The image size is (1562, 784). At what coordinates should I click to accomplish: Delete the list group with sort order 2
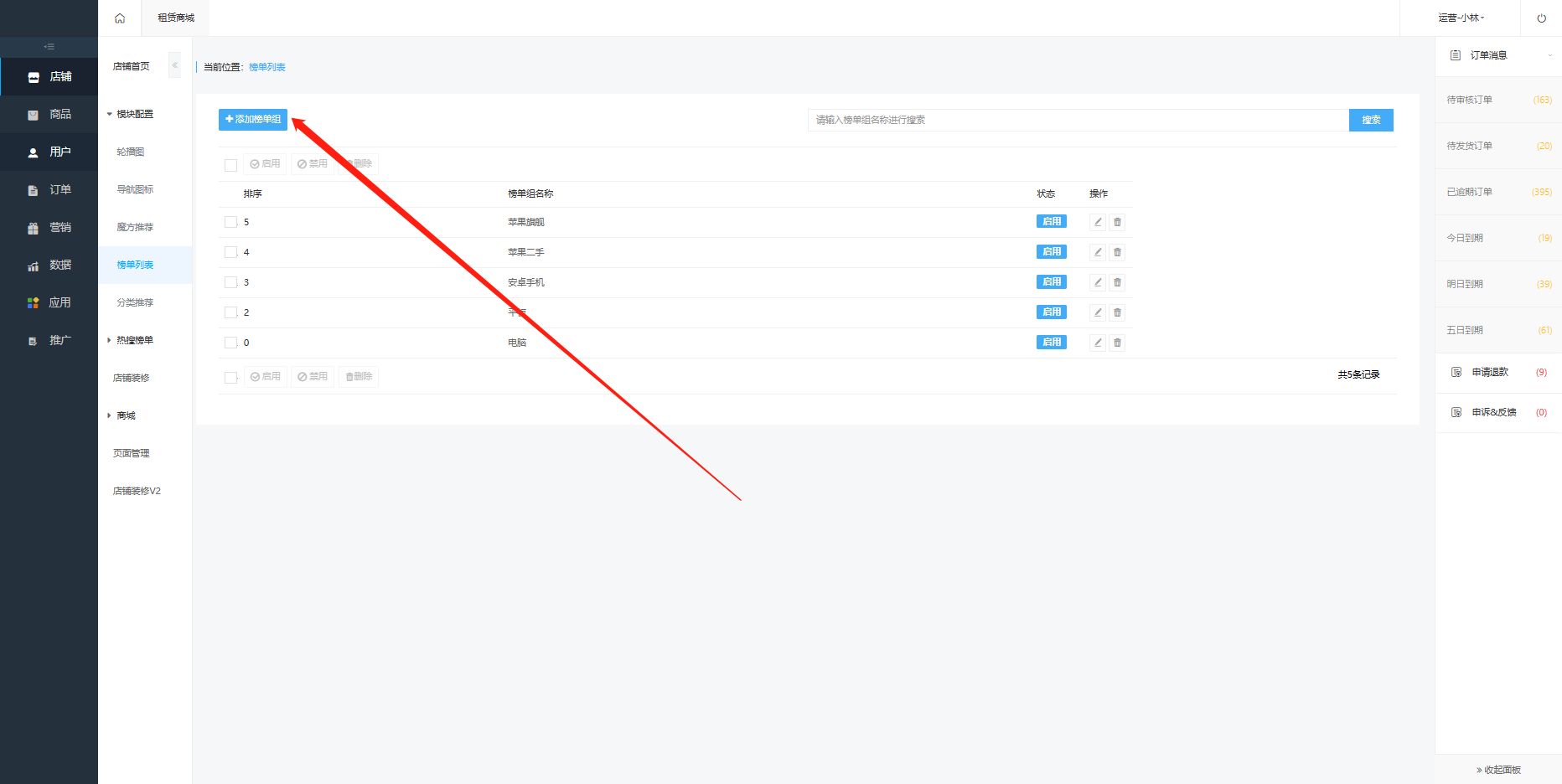(x=1117, y=312)
